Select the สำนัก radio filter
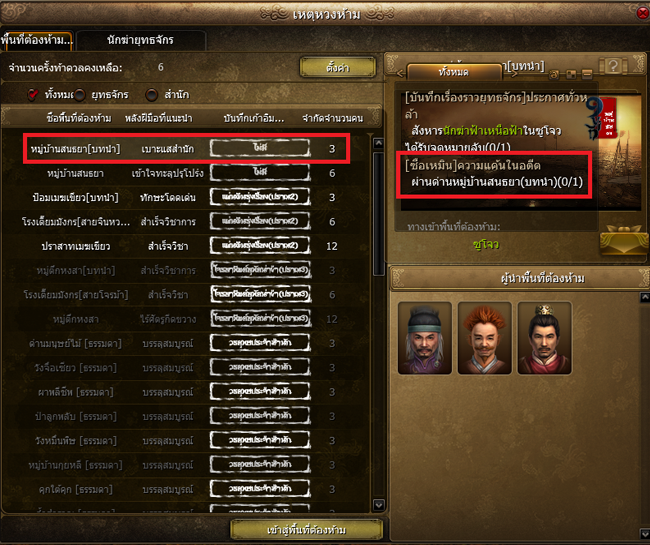Viewport: 650px width, 545px height. [x=152, y=95]
